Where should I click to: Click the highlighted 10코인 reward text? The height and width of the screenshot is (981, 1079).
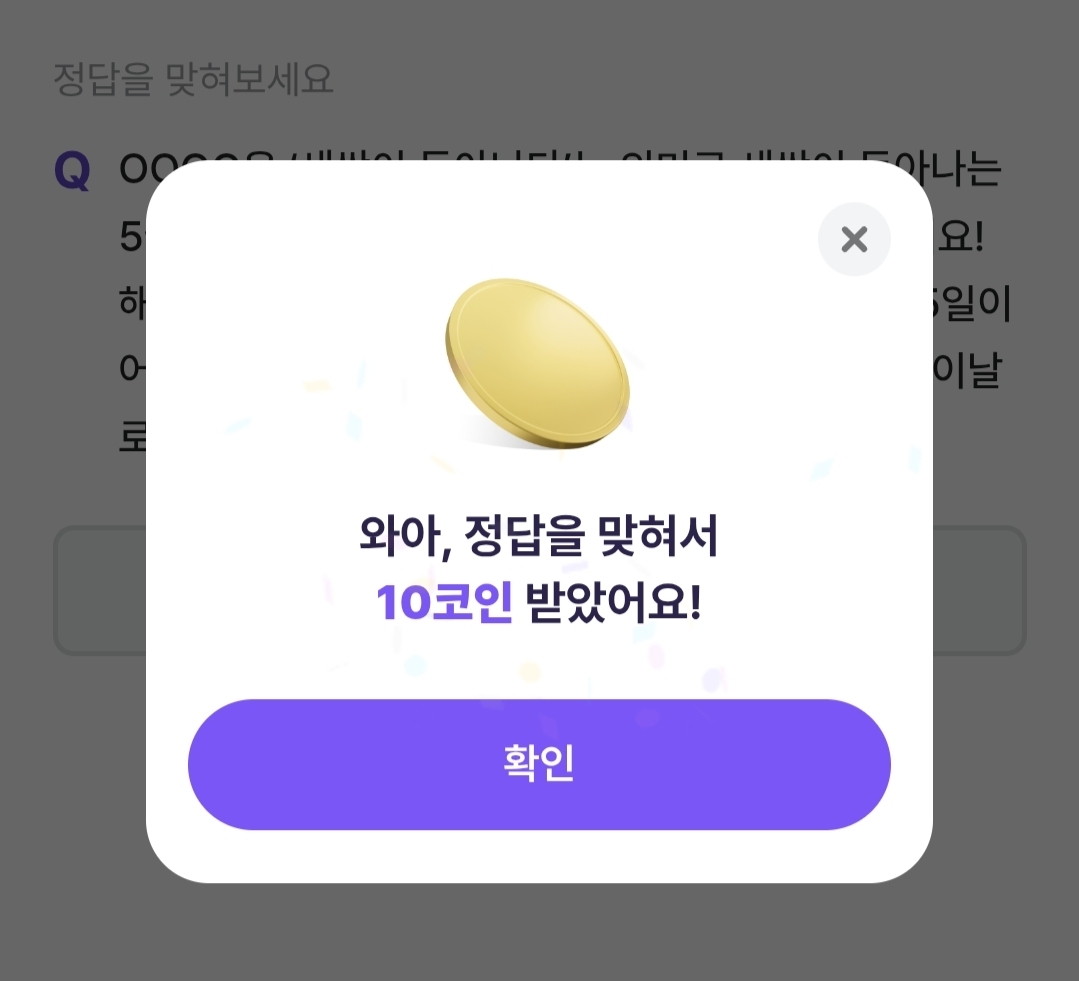click(x=444, y=600)
